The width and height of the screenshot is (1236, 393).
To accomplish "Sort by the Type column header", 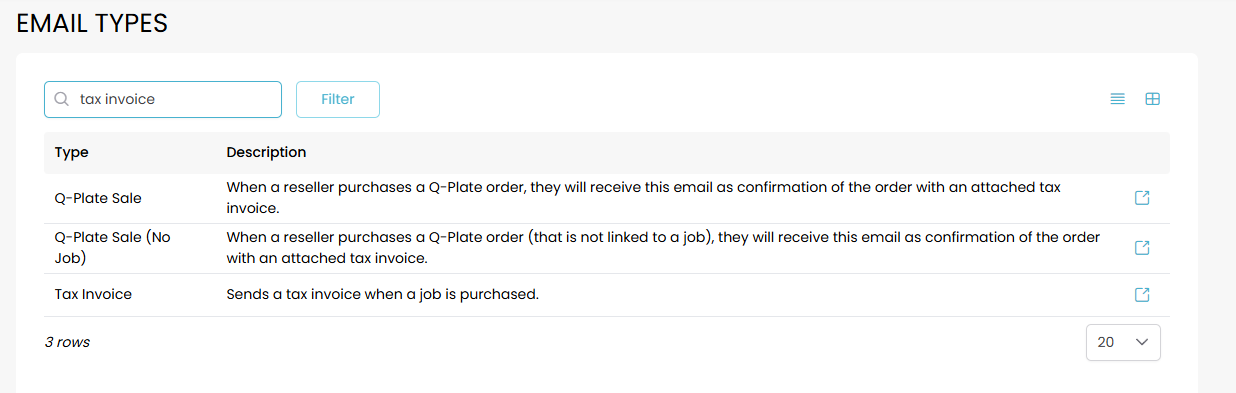I will pyautogui.click(x=72, y=152).
